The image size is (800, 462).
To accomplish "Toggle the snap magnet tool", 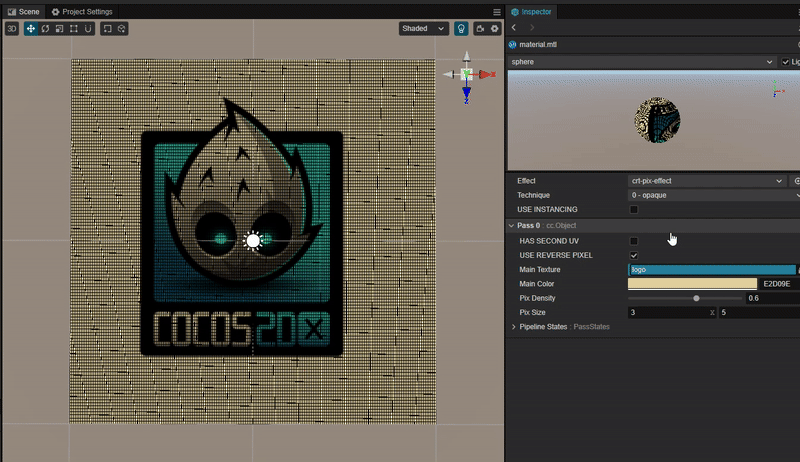I will pyautogui.click(x=88, y=29).
